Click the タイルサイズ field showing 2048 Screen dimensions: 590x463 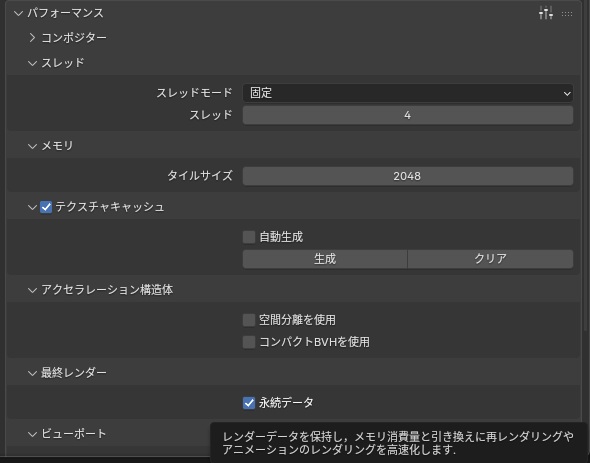[x=408, y=176]
